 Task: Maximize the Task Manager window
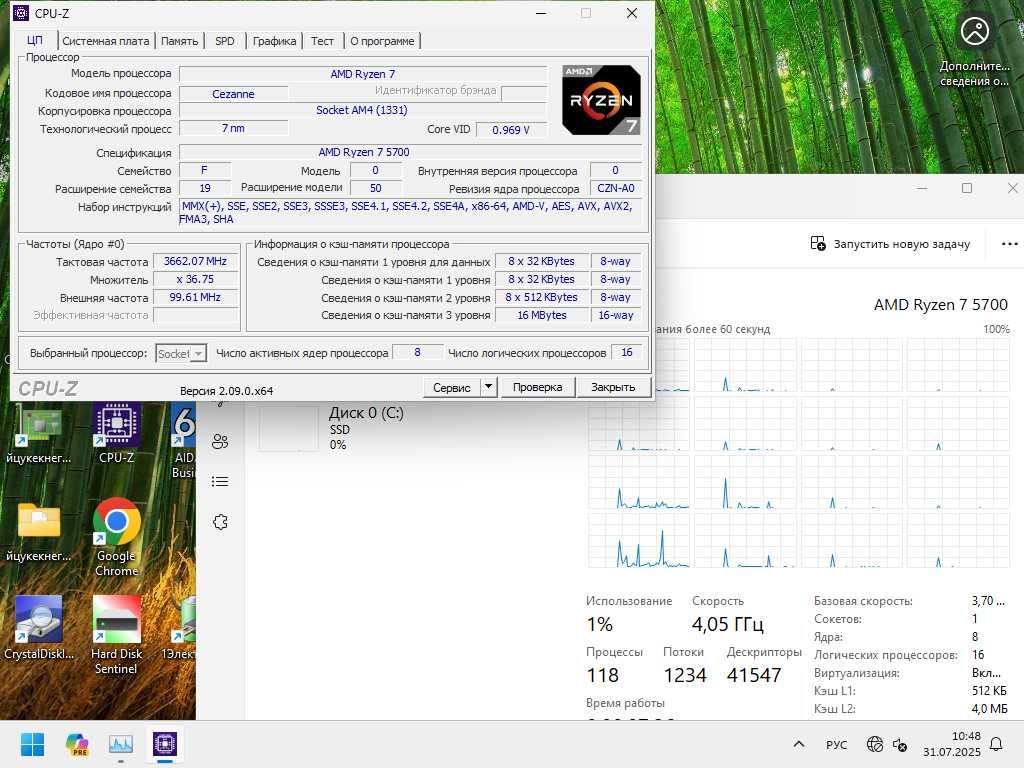(967, 188)
